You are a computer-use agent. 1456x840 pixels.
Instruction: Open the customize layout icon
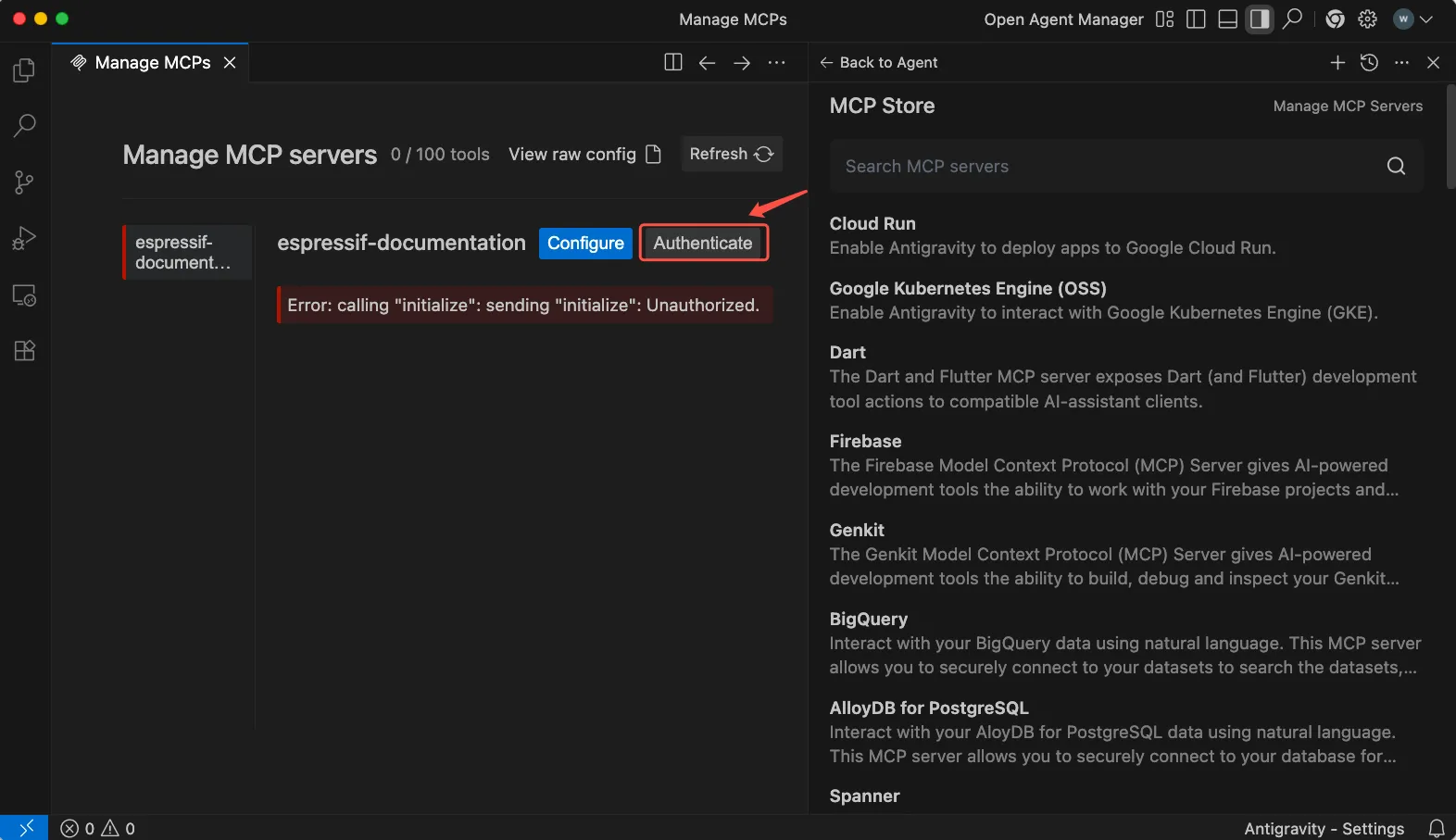click(1165, 19)
